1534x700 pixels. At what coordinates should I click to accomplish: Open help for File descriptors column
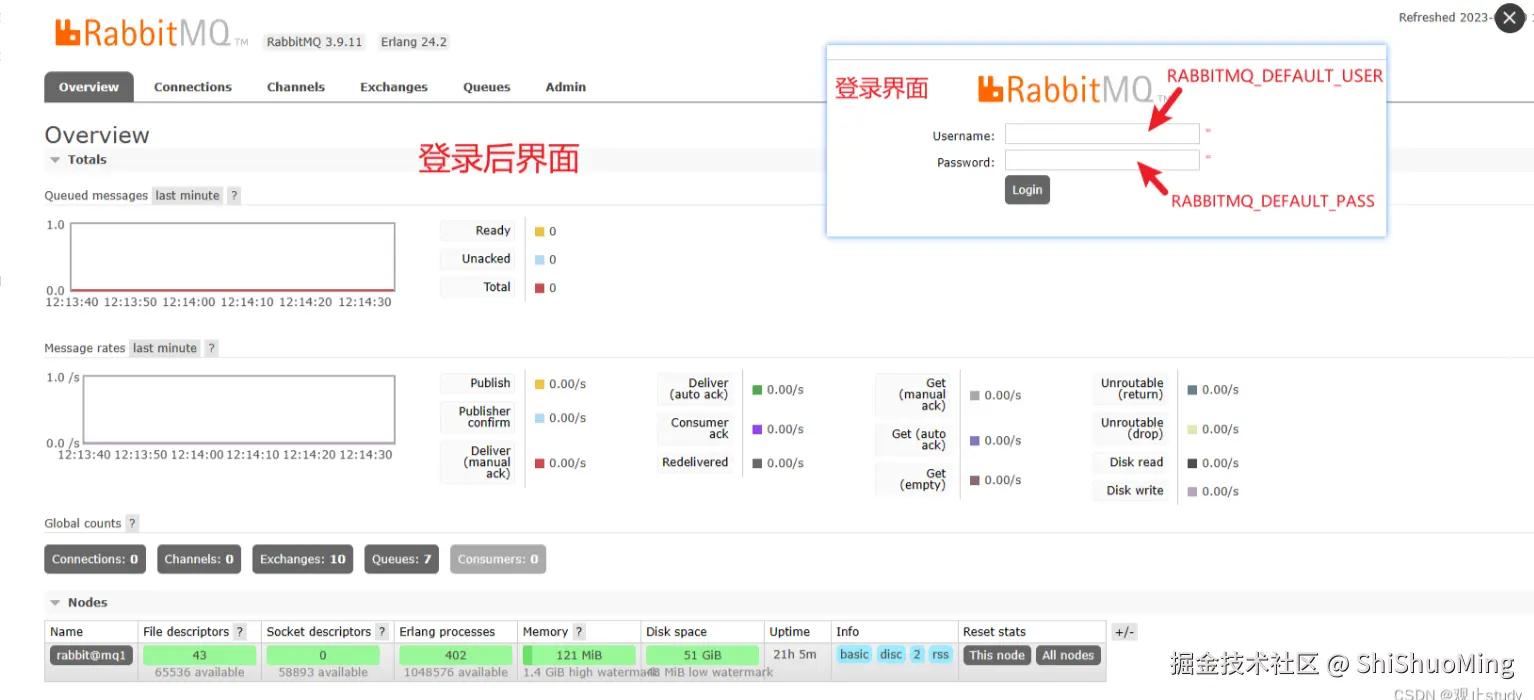click(239, 632)
